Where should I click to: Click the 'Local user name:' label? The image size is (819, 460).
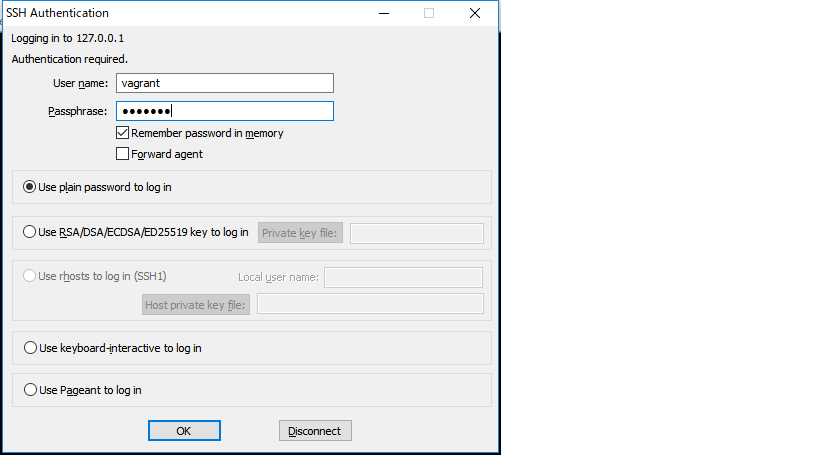(x=278, y=277)
